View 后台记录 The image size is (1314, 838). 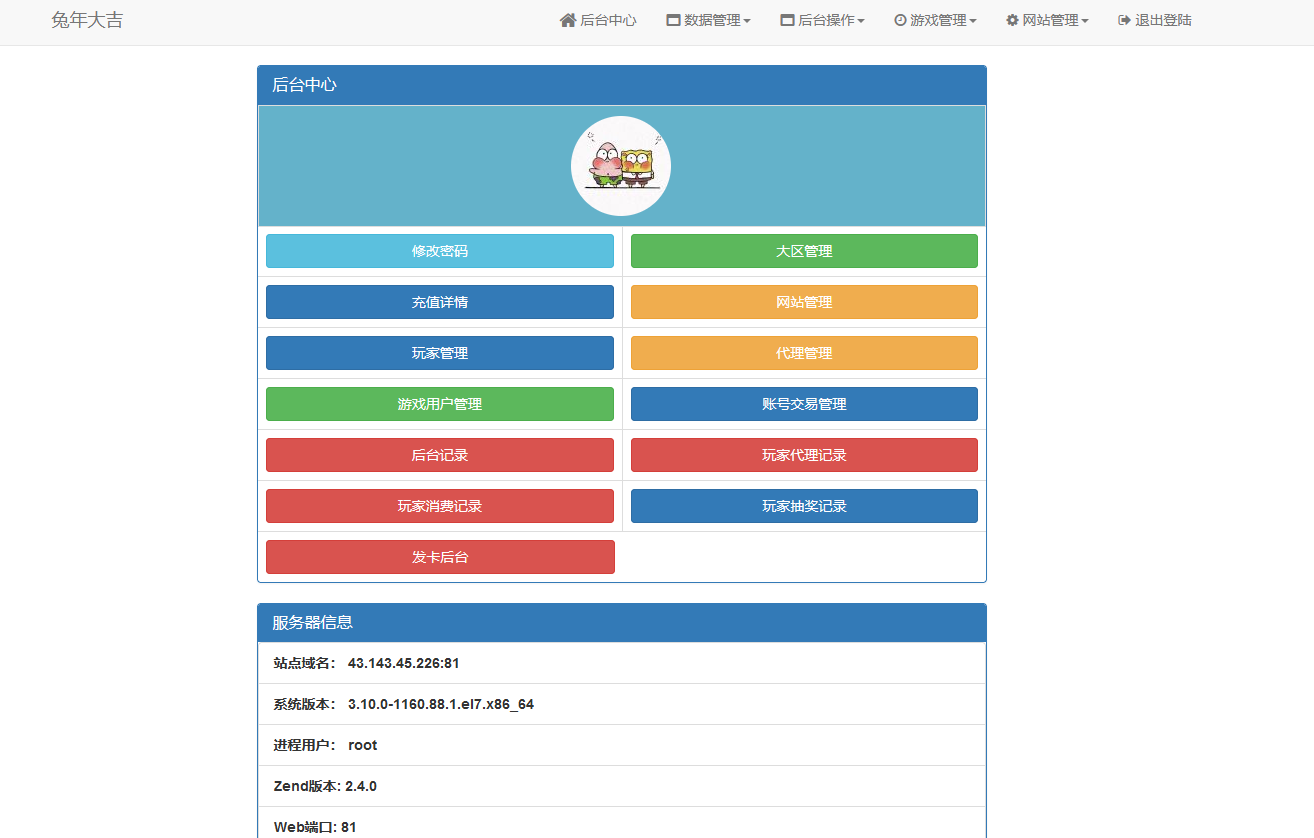(x=440, y=455)
